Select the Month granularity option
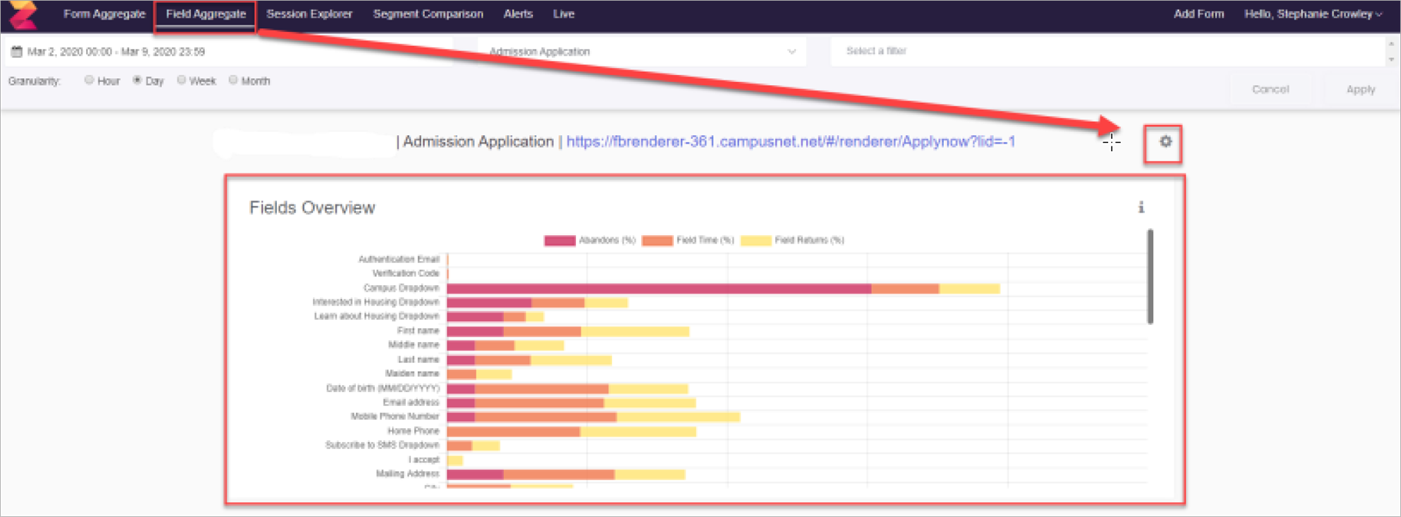The image size is (1401, 517). [x=233, y=81]
